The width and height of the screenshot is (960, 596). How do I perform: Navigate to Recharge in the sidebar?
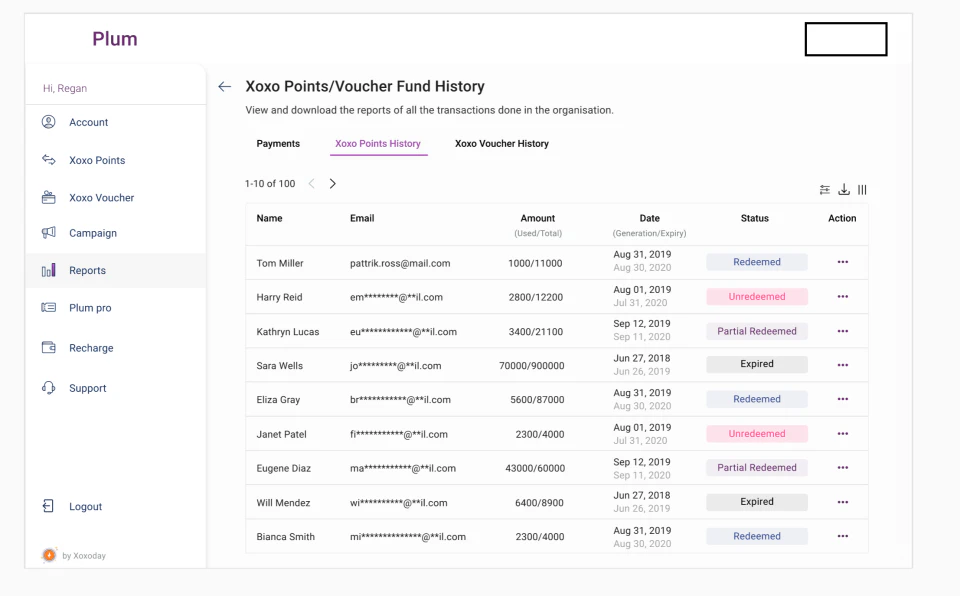(91, 348)
